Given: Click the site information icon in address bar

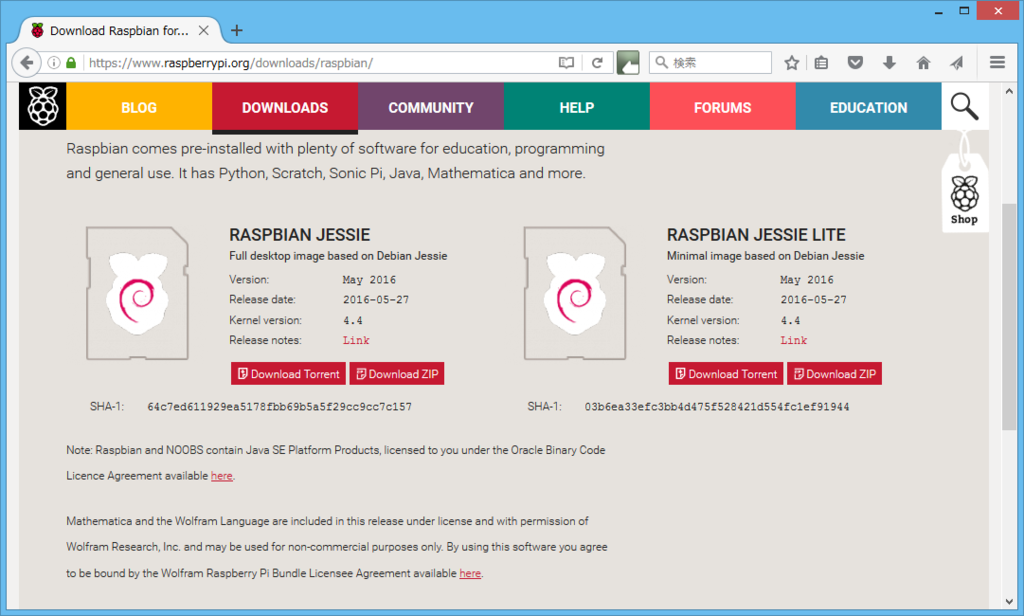Looking at the screenshot, I should 54,63.
